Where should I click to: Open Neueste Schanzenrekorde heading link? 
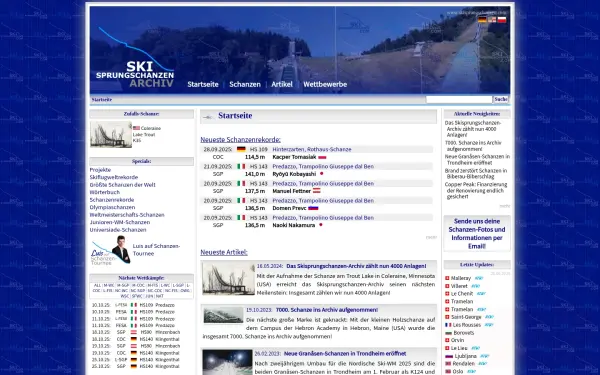pyautogui.click(x=240, y=140)
